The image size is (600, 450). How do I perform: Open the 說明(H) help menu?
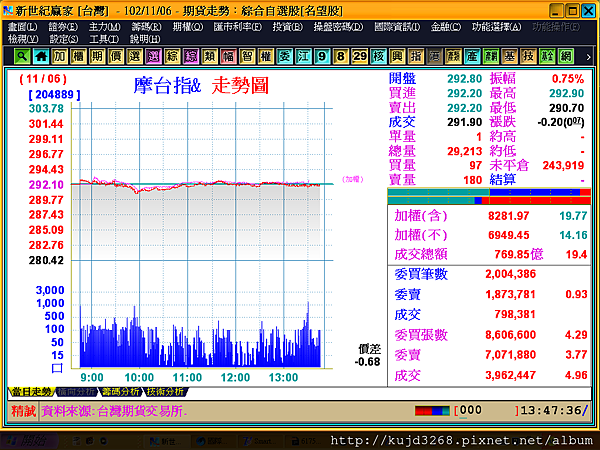145,39
